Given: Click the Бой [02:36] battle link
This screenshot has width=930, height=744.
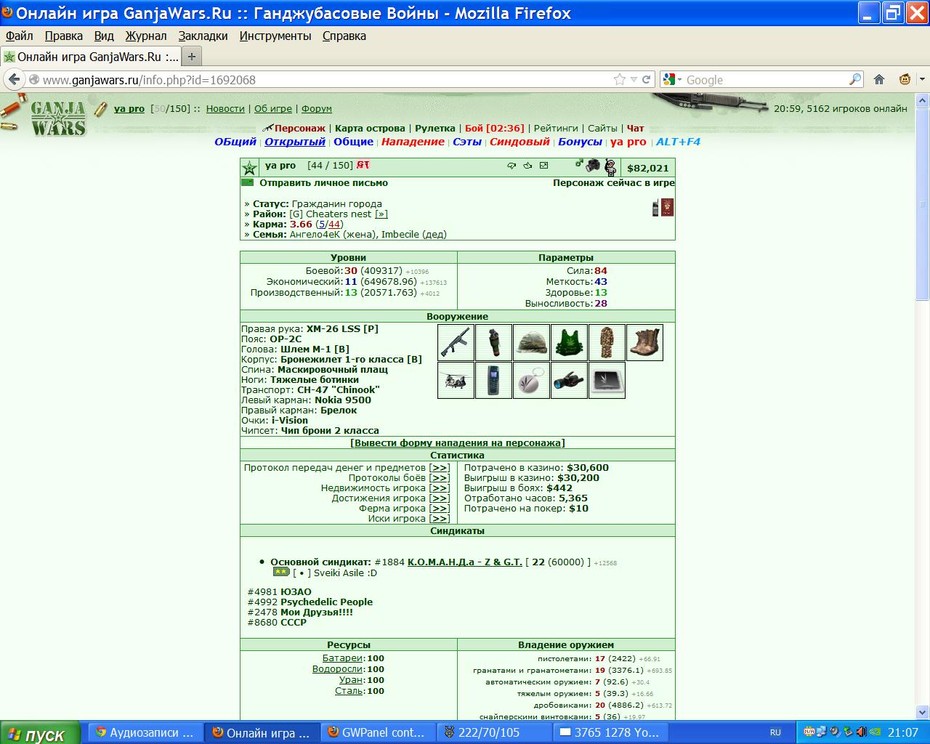Looking at the screenshot, I should (x=494, y=128).
